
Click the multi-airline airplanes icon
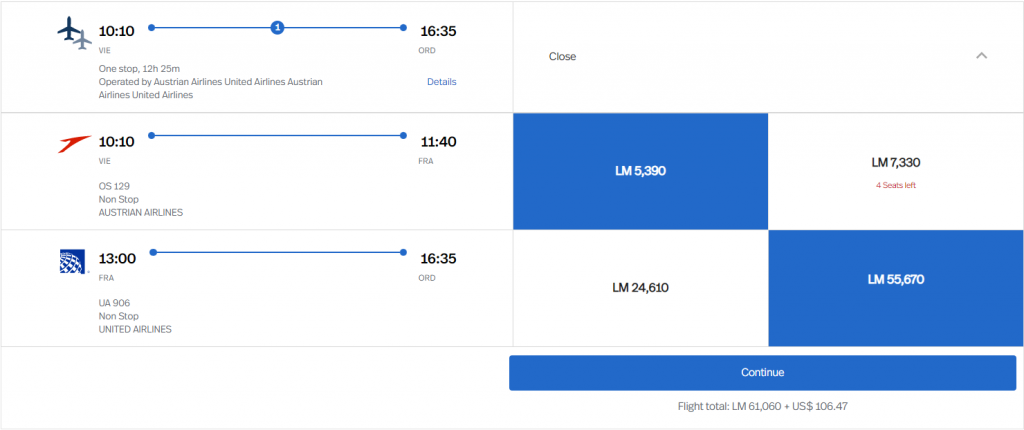[75, 34]
